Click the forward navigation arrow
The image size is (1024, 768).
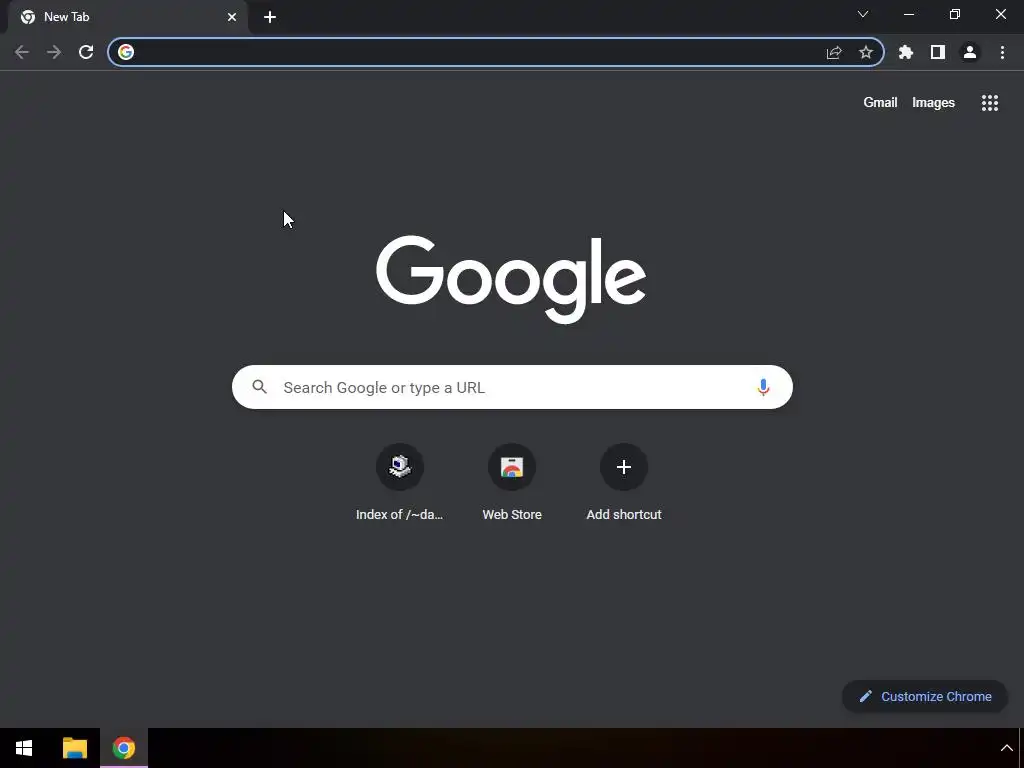tap(54, 52)
